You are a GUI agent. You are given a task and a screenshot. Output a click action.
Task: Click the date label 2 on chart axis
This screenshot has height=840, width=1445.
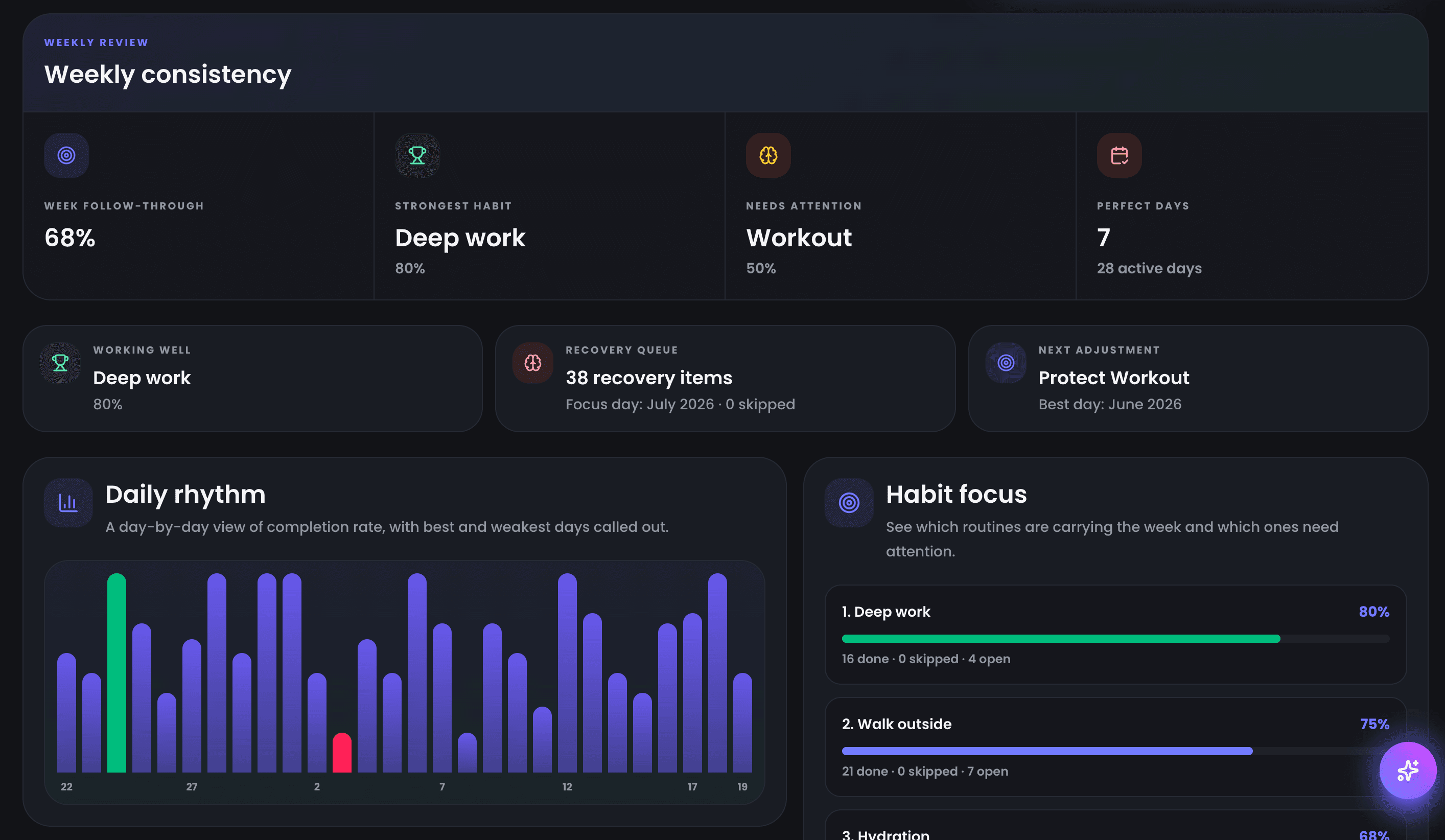click(x=317, y=787)
